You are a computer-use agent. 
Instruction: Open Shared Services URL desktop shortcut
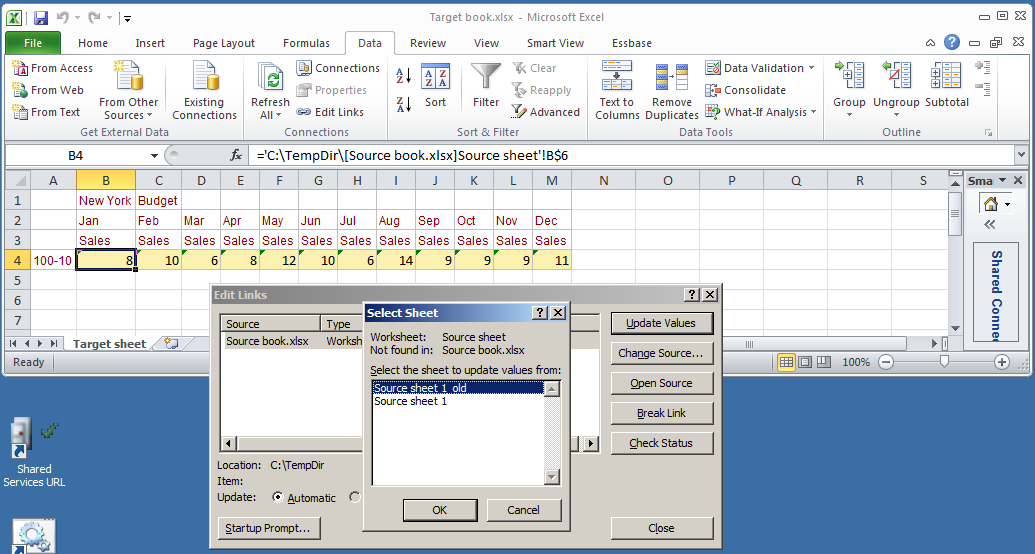33,452
